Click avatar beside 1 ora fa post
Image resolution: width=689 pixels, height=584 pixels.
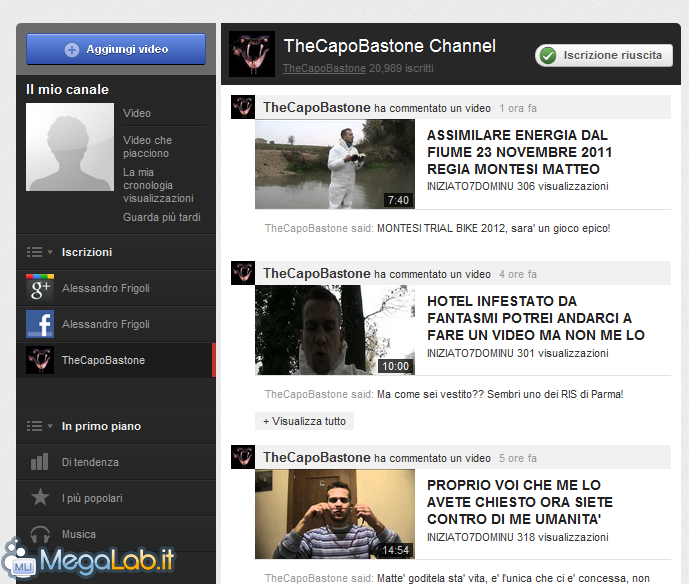click(243, 107)
